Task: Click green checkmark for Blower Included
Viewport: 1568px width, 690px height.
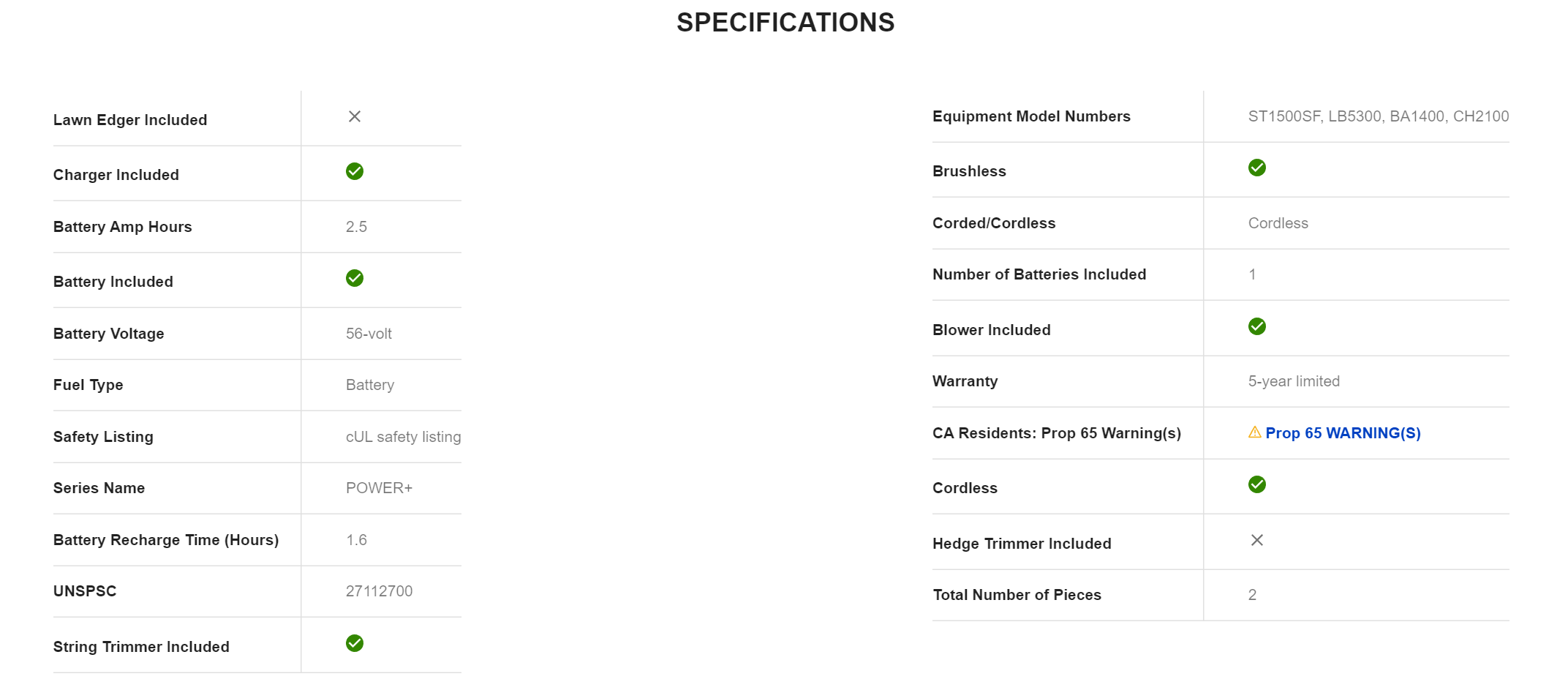Action: (x=1257, y=326)
